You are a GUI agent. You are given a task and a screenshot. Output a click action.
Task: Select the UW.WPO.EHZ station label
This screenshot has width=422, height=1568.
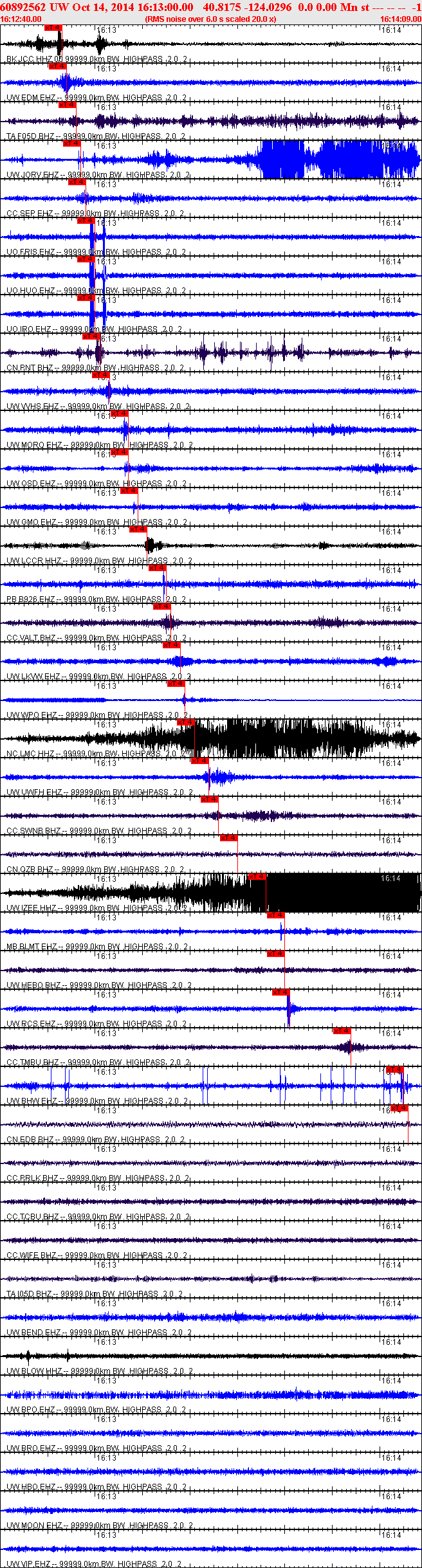click(32, 715)
